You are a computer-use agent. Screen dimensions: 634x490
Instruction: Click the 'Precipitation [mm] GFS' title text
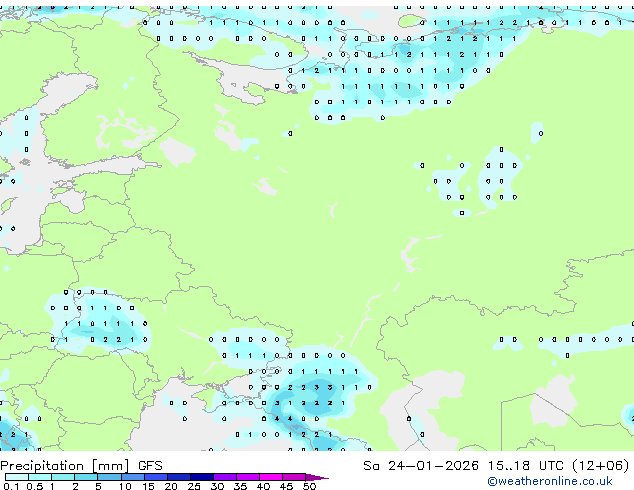pos(81,466)
